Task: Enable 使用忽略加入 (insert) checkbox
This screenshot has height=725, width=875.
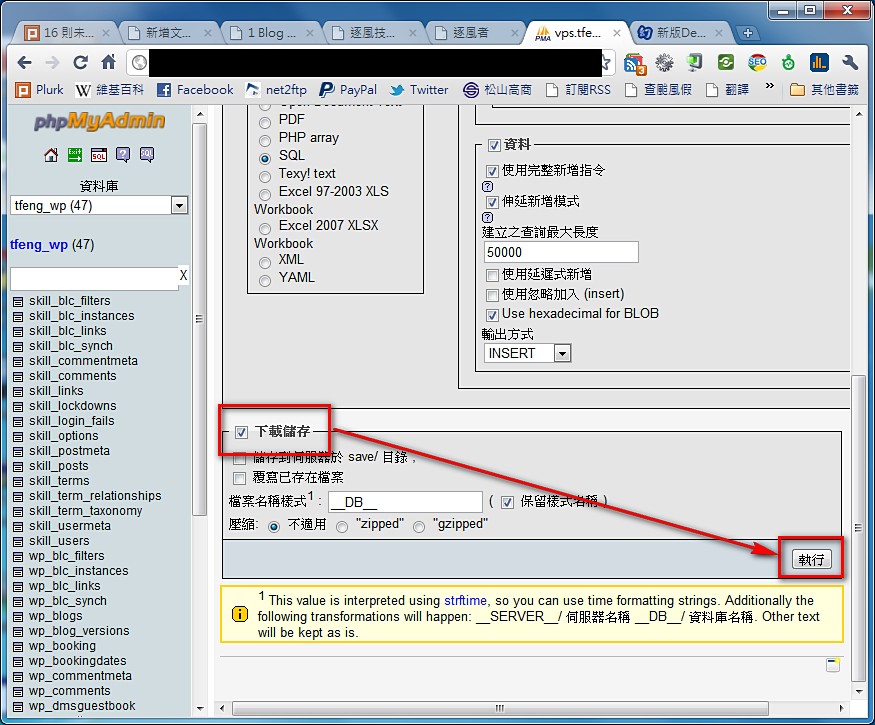Action: click(492, 295)
